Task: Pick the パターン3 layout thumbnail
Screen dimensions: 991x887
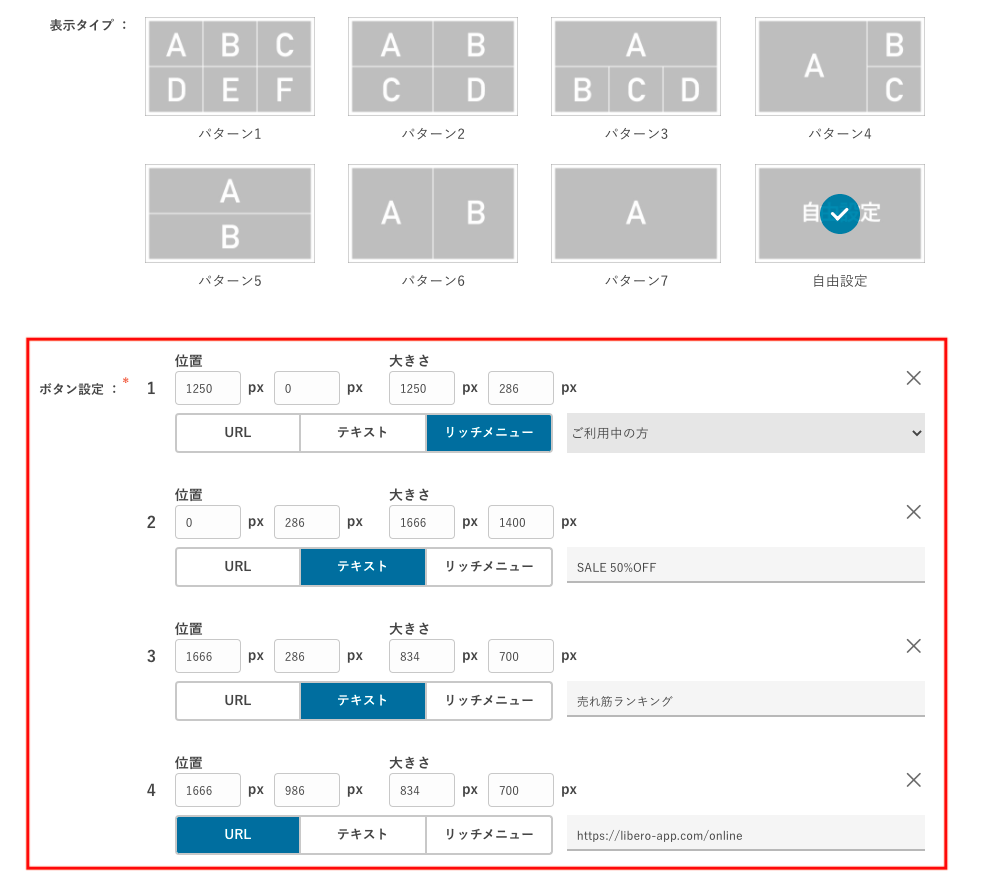Action: coord(636,67)
